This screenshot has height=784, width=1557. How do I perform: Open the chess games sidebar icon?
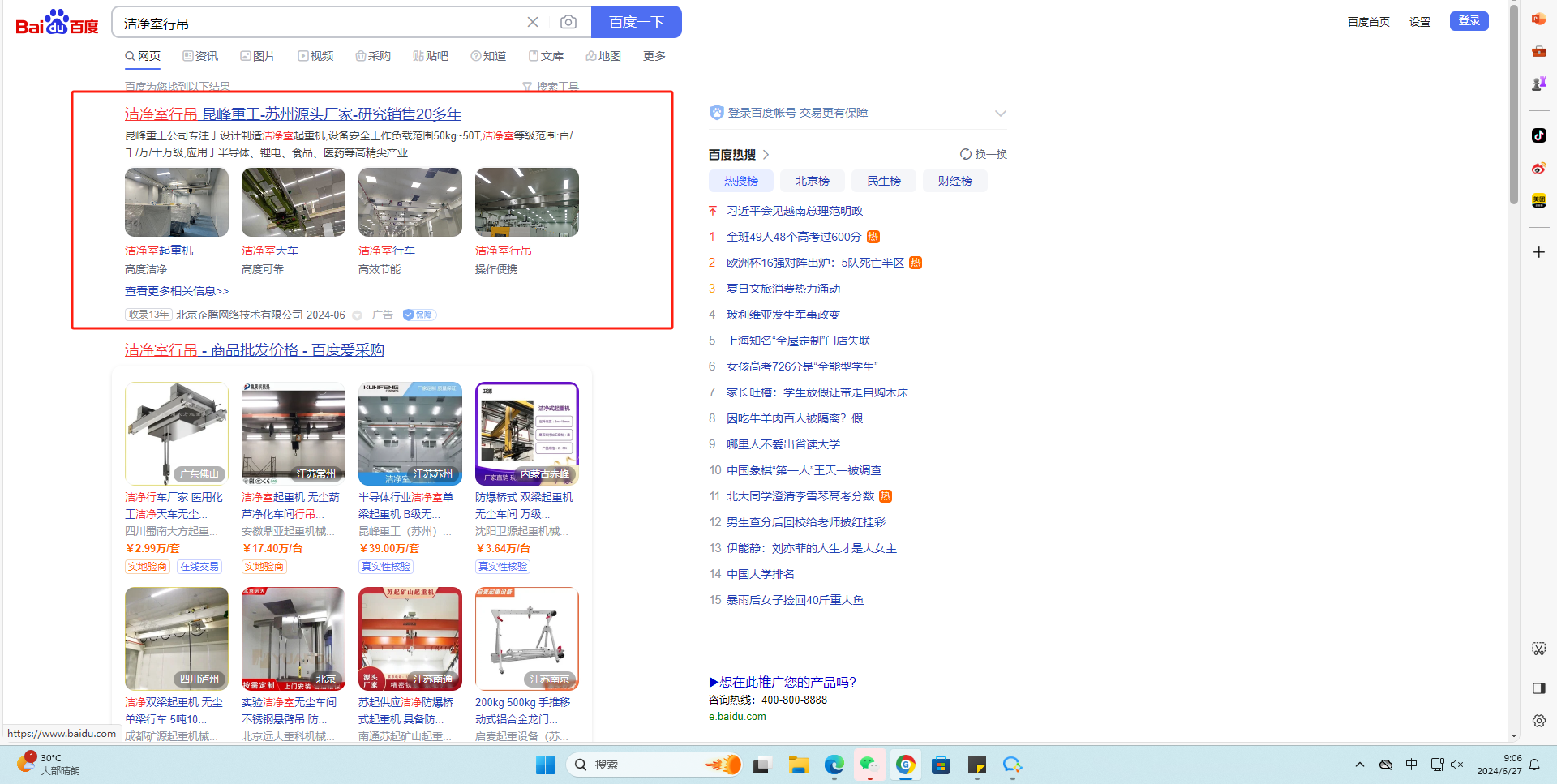(1538, 84)
